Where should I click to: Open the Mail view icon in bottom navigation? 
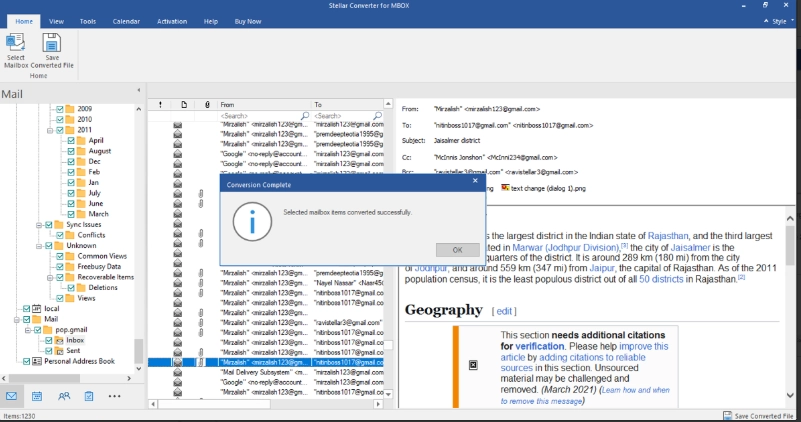click(11, 396)
